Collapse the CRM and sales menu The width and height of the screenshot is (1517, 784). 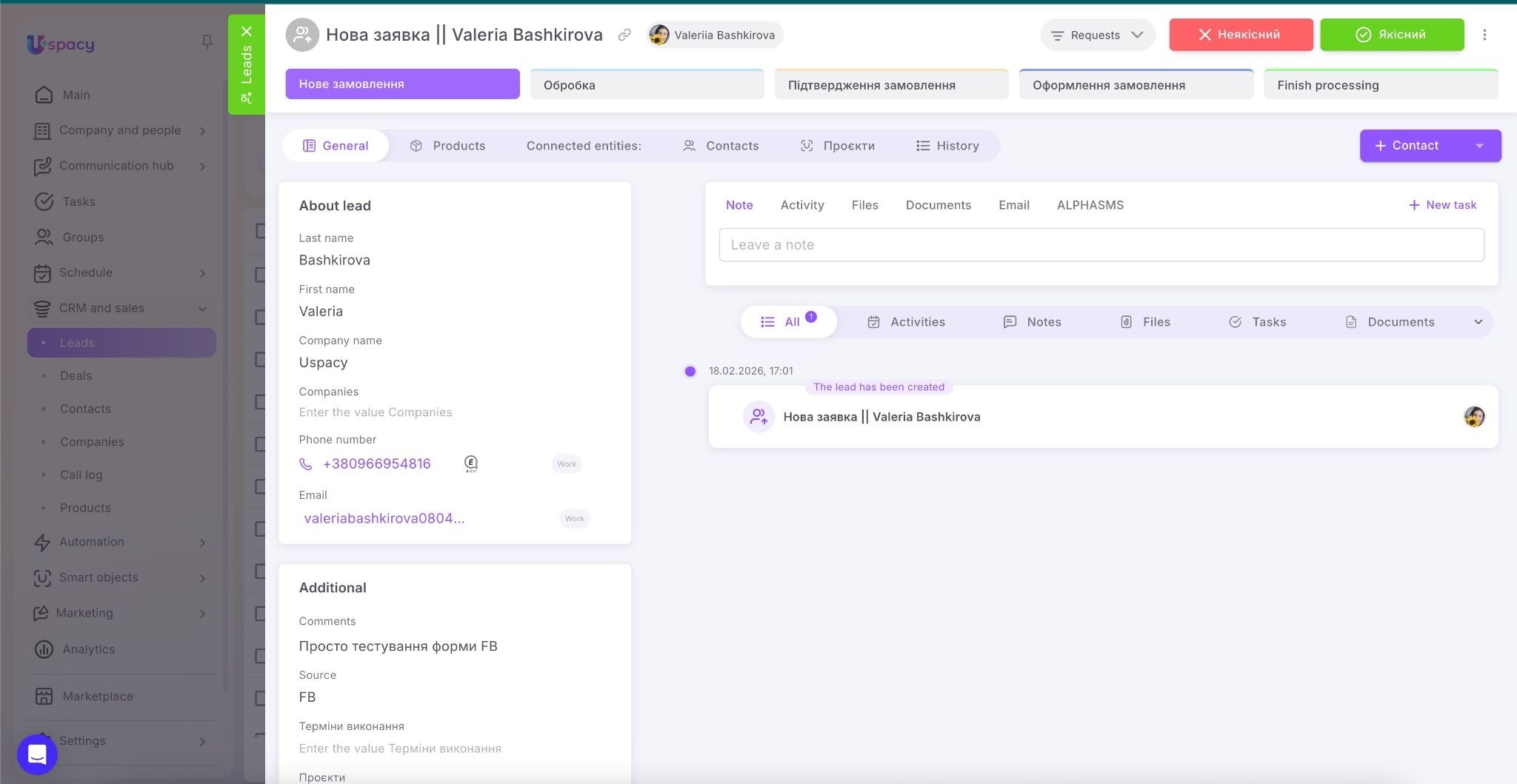point(202,309)
